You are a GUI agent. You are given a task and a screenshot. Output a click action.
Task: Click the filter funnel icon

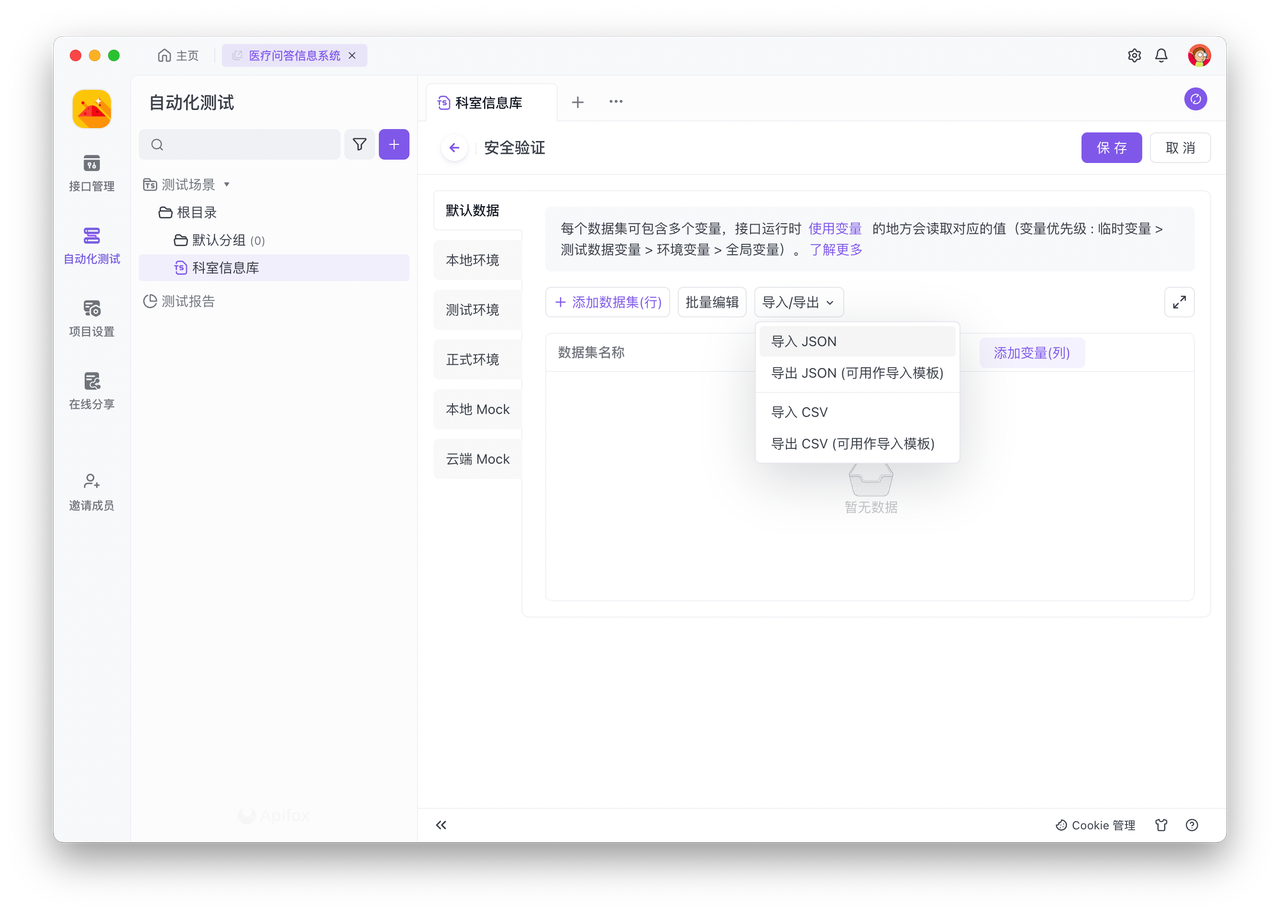click(x=359, y=145)
